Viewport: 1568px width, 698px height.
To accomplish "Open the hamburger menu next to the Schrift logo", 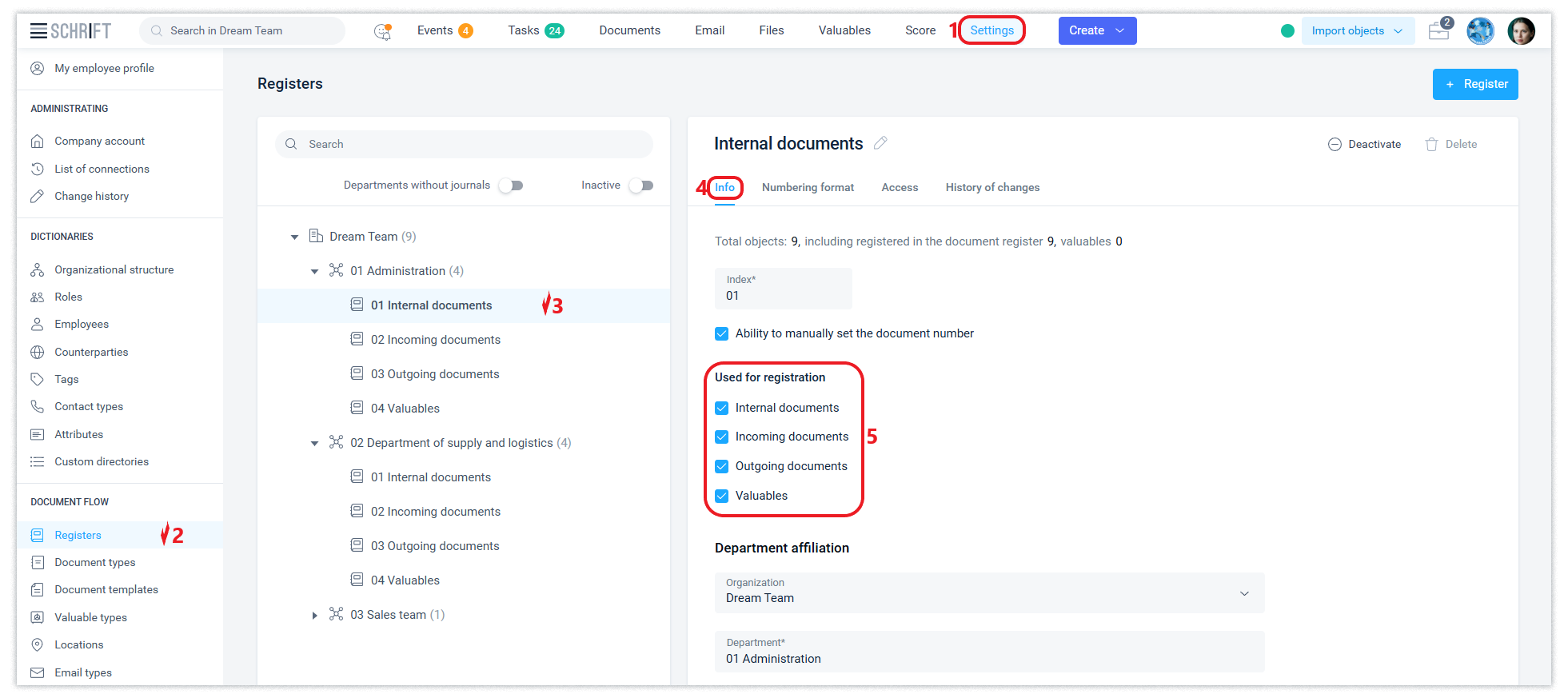I will coord(38,31).
